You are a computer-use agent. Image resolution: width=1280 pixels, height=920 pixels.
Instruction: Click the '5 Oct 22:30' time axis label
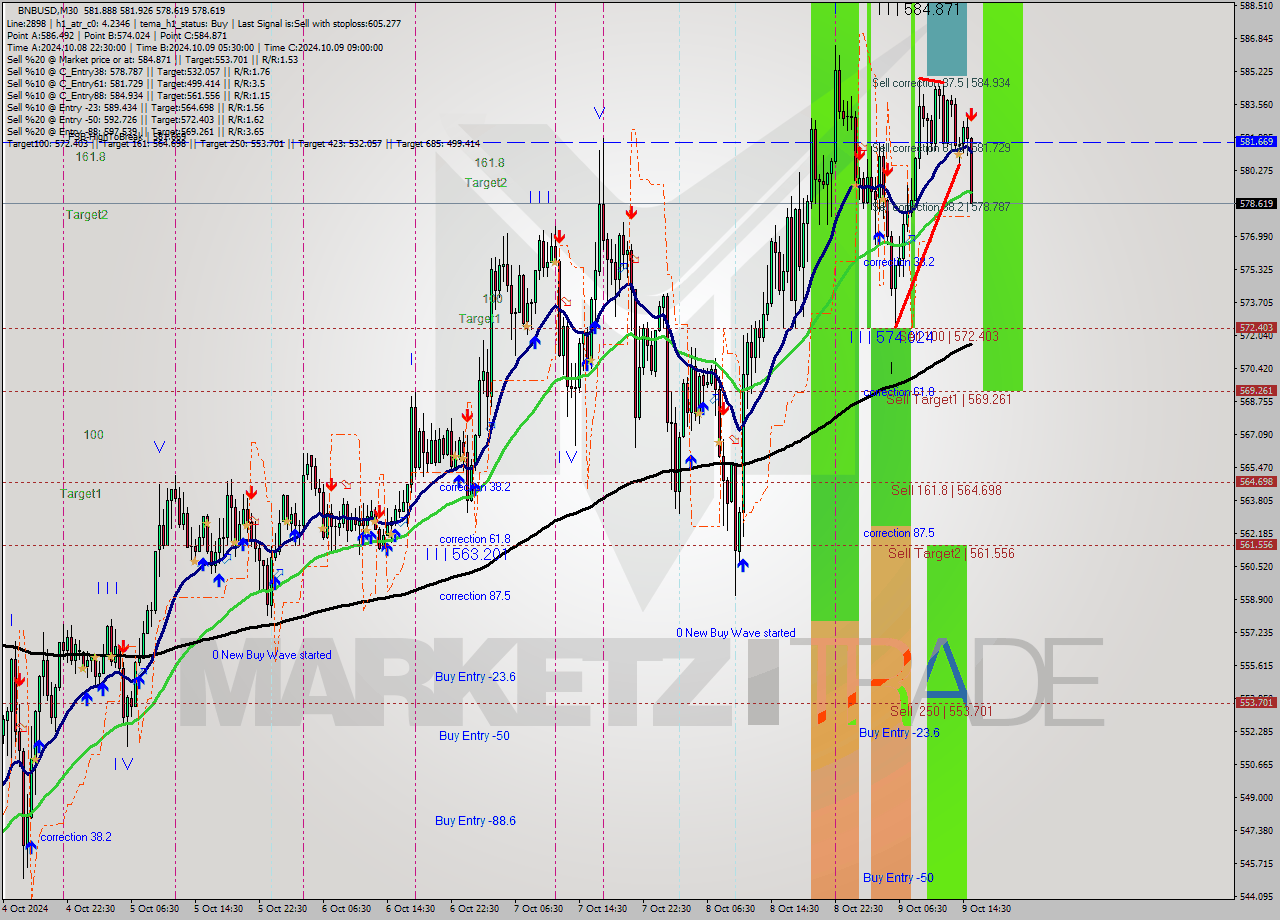[282, 909]
